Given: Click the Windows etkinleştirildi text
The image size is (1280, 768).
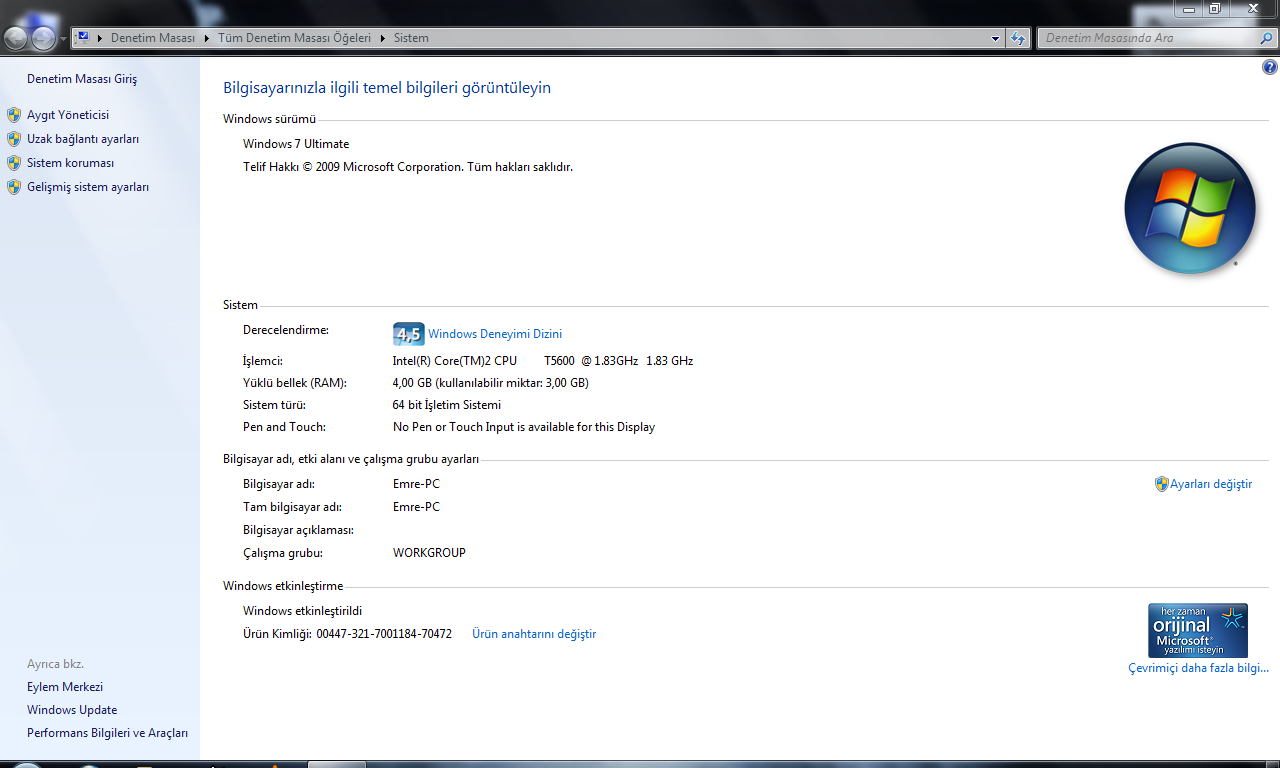Looking at the screenshot, I should [303, 611].
